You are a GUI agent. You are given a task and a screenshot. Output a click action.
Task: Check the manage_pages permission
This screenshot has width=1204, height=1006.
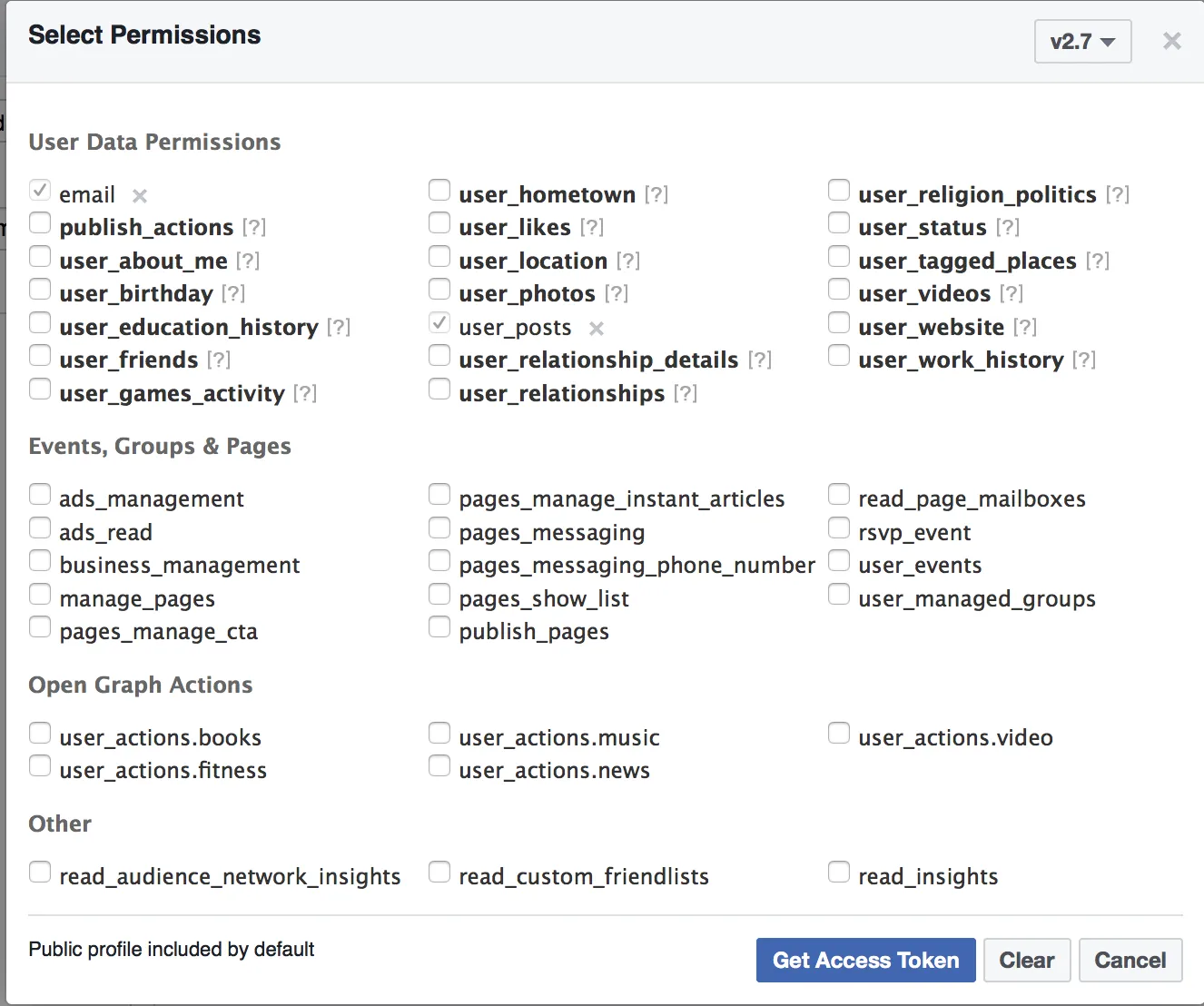[x=40, y=595]
